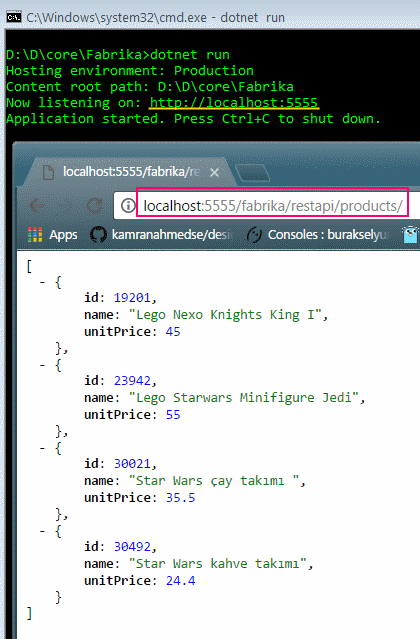The height and width of the screenshot is (639, 420).
Task: Click the unitPrice value 35.5
Action: click(x=180, y=498)
